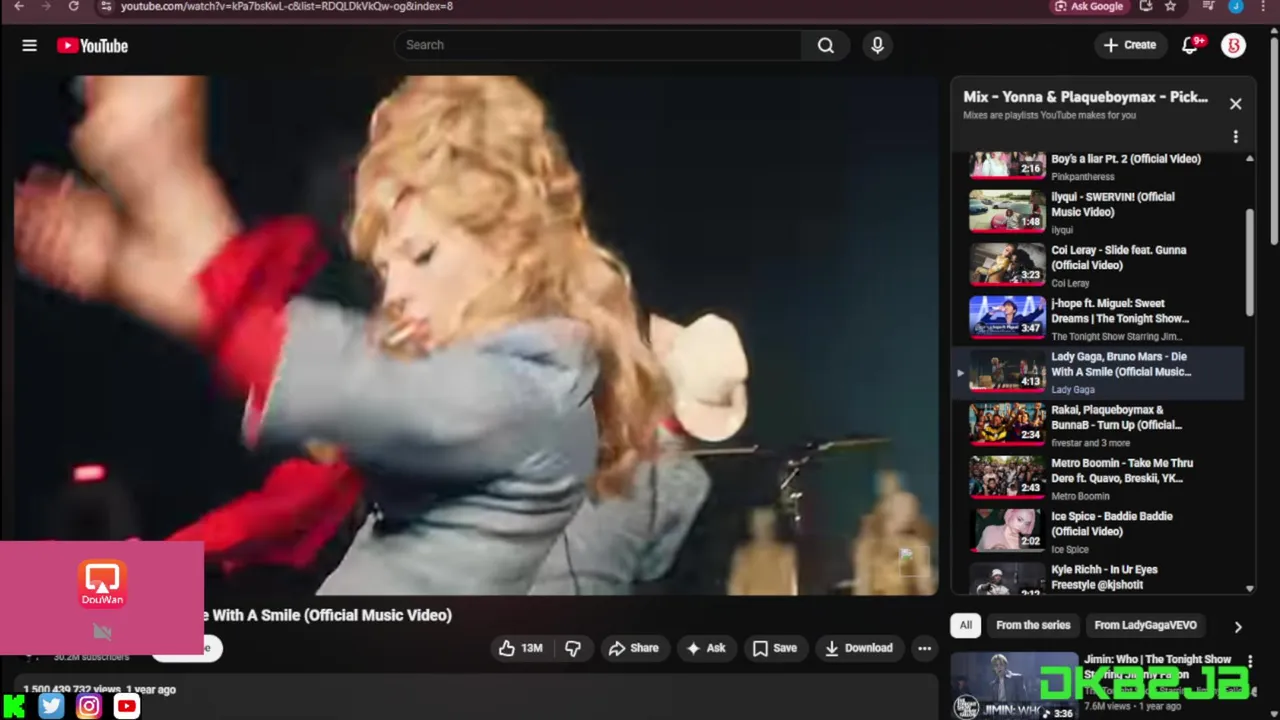Reload the page in the browser
Image resolution: width=1280 pixels, height=720 pixels.
[73, 6]
